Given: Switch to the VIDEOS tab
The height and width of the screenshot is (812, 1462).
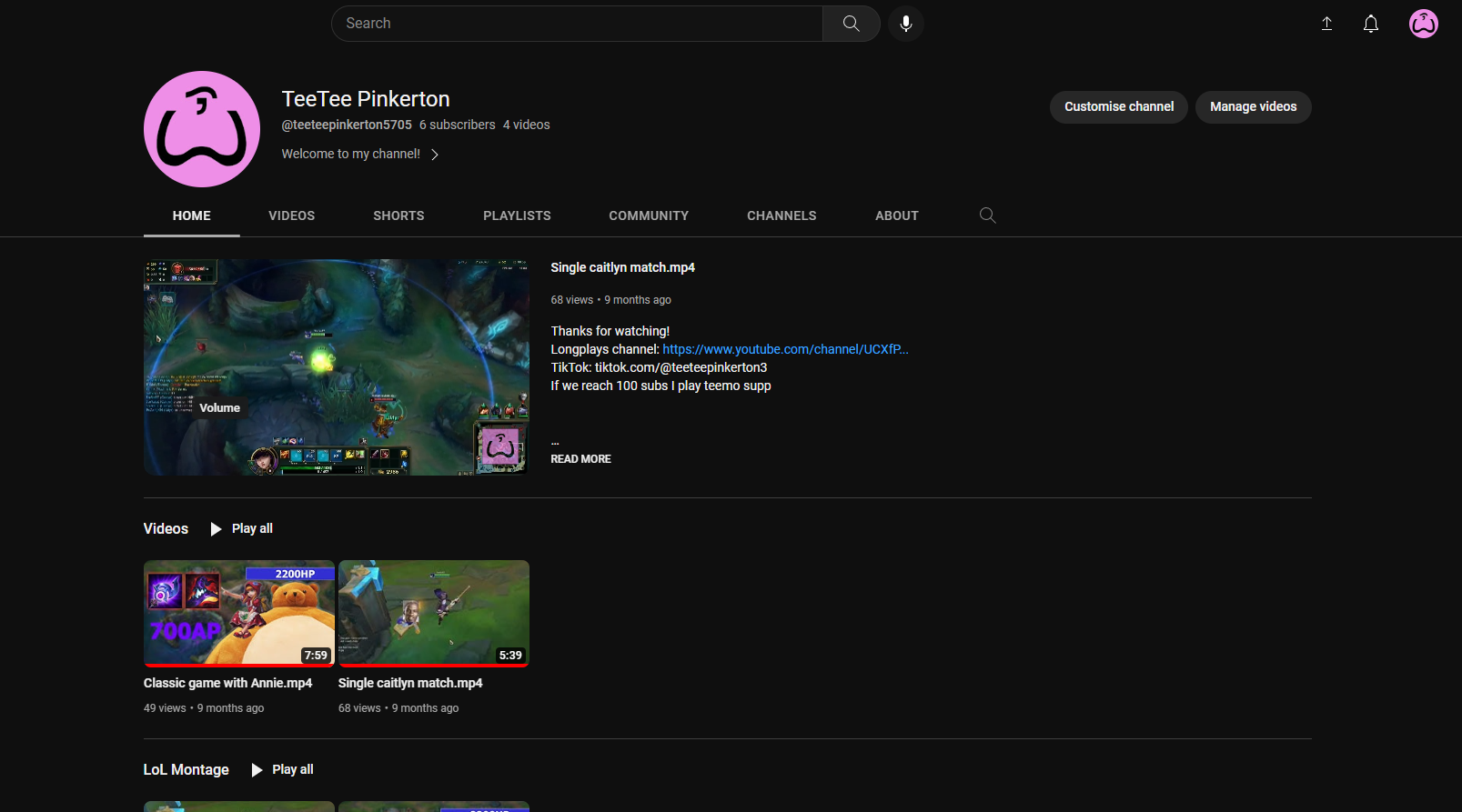Looking at the screenshot, I should pyautogui.click(x=292, y=216).
